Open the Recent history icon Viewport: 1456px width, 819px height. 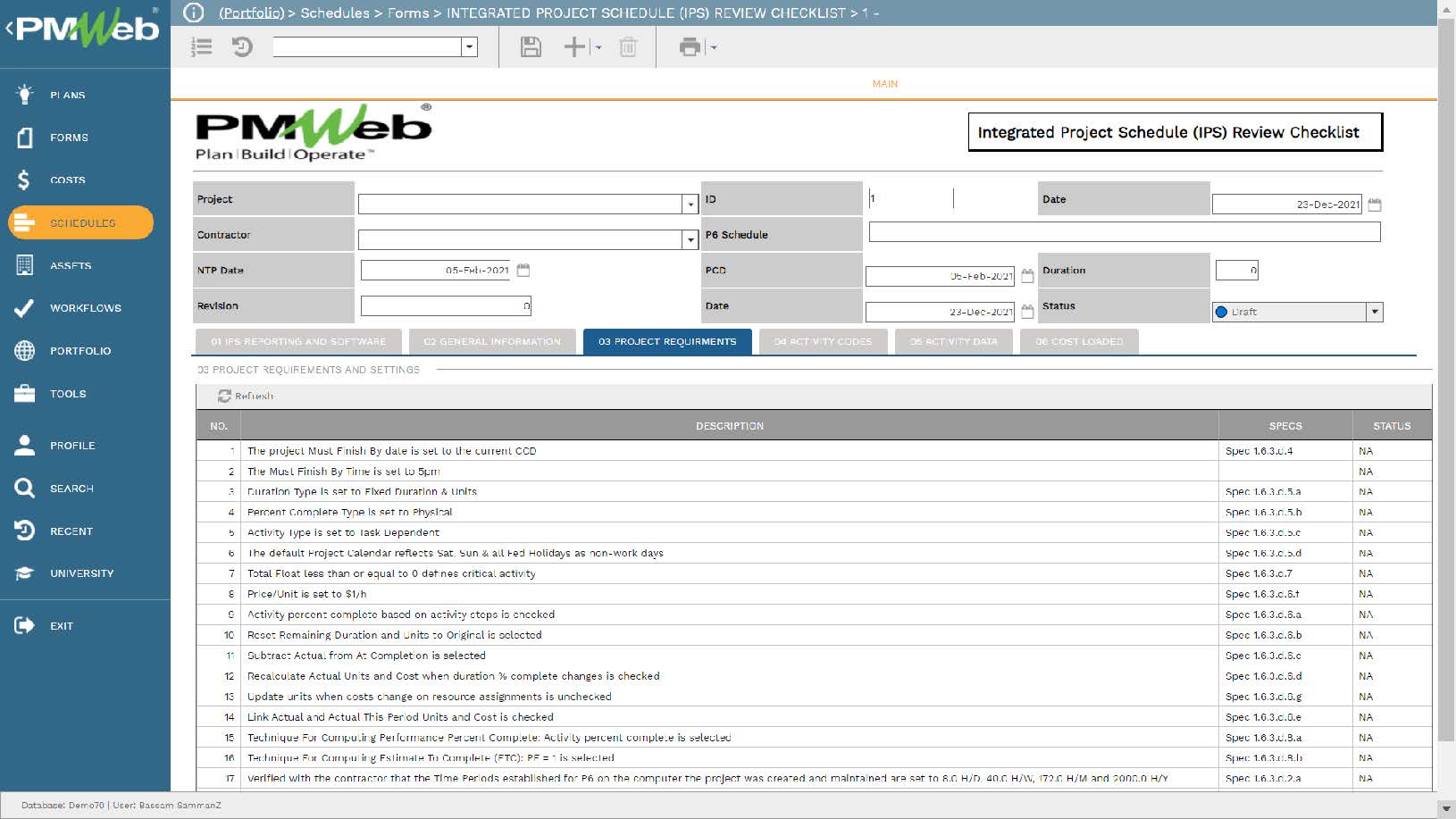[x=25, y=531]
